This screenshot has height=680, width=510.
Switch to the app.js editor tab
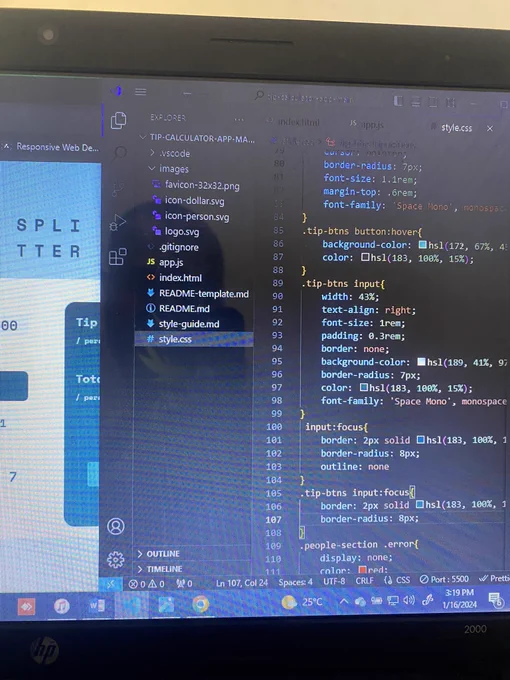[367, 124]
